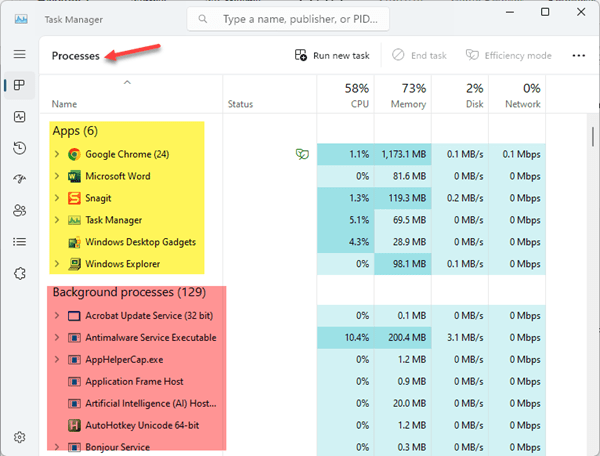Click the vertical scrollbar thumb
The width and height of the screenshot is (600, 456).
[x=593, y=137]
